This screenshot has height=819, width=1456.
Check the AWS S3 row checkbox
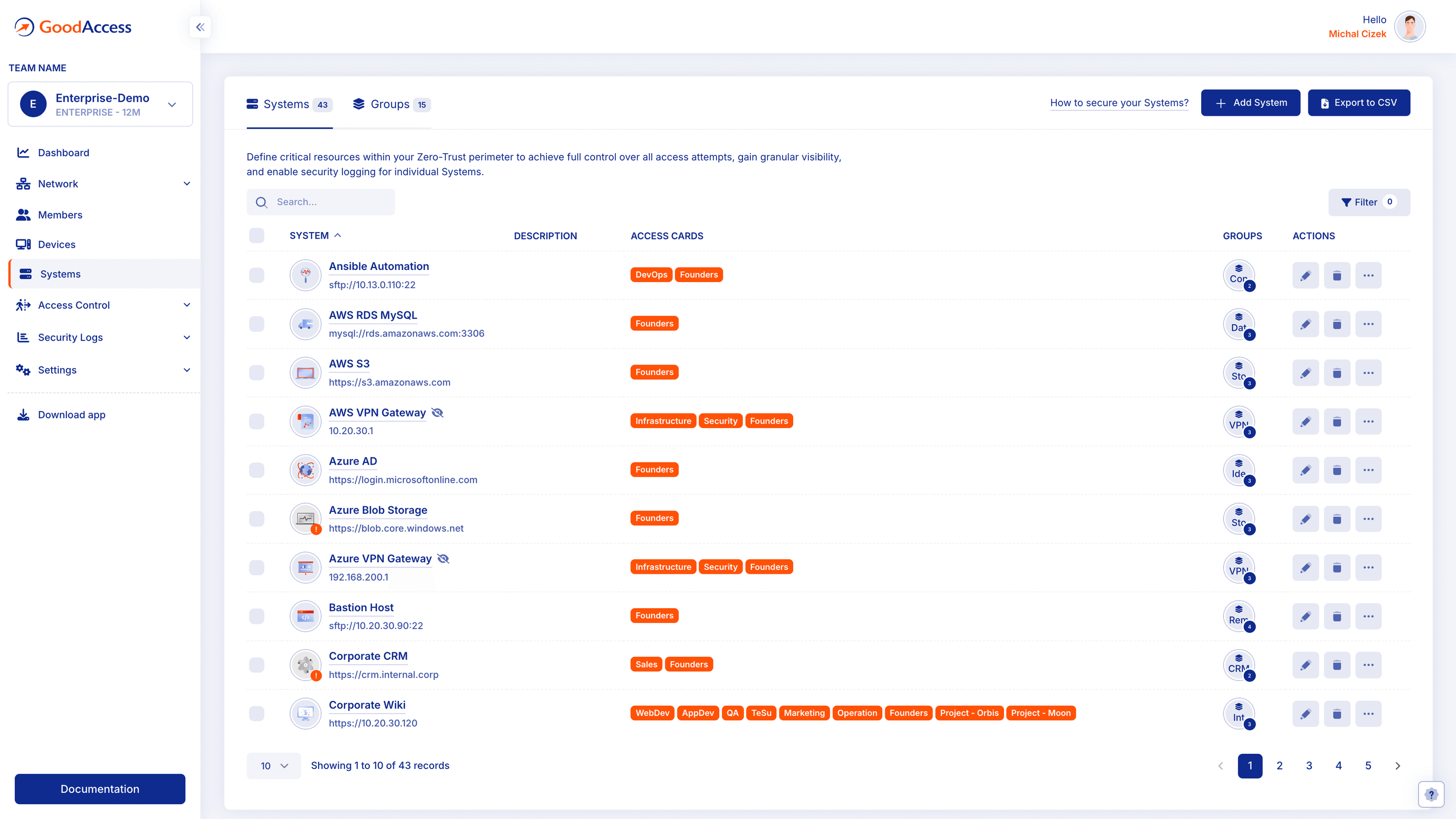[257, 373]
